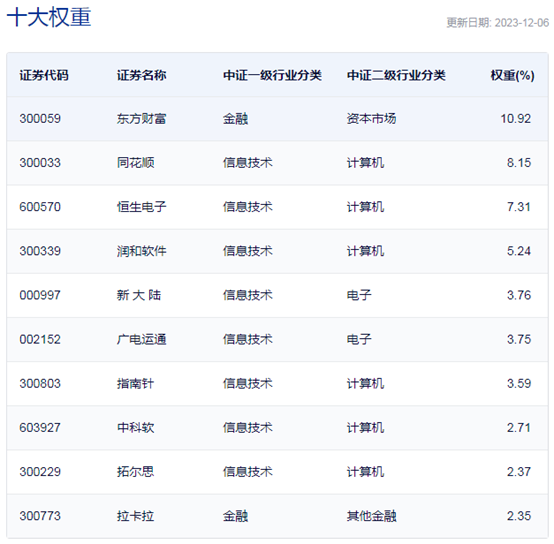
Task: Click 信息技术 in the 恒生电子 row
Action: pos(248,207)
